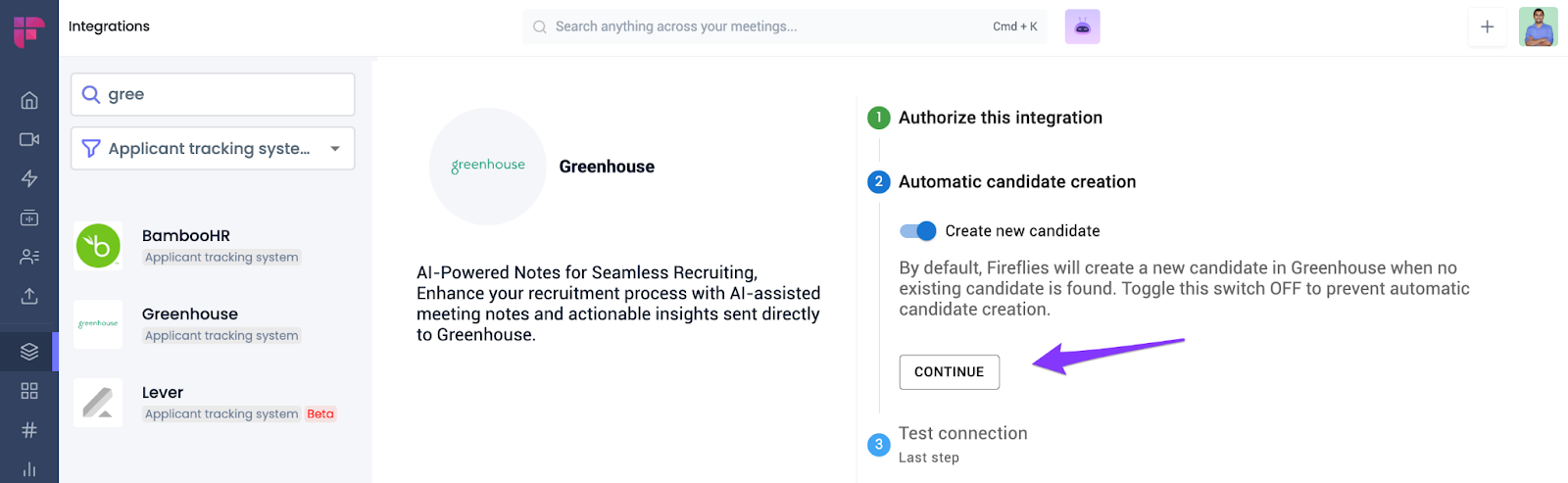This screenshot has width=1568, height=483.
Task: Open the Apps grid icon
Action: [x=29, y=391]
